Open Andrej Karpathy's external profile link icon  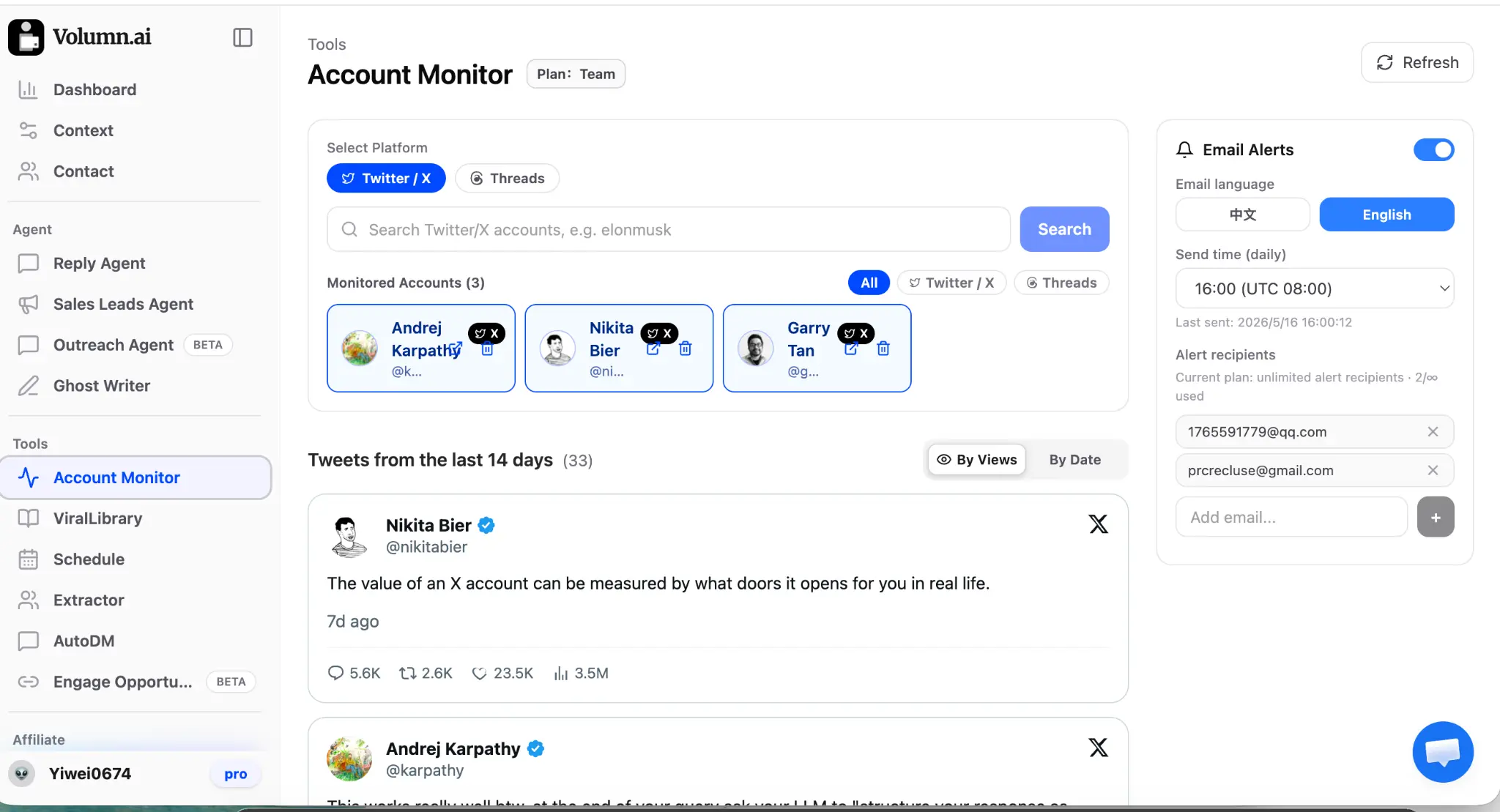click(456, 349)
